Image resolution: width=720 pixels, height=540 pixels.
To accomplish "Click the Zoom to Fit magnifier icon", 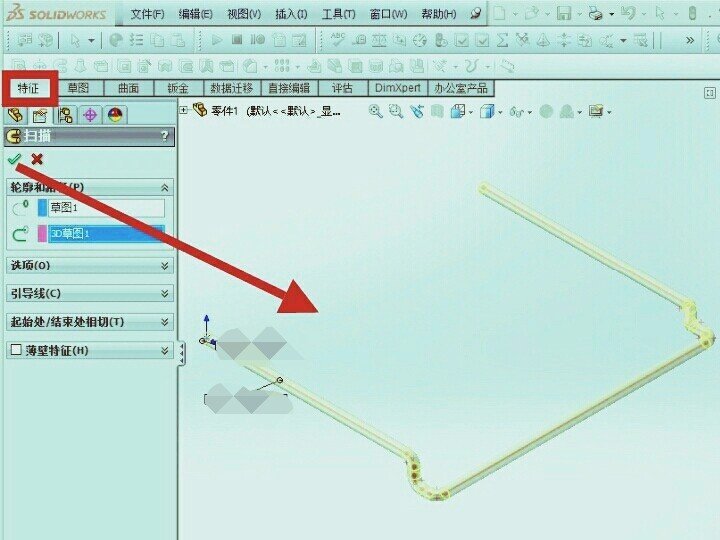I will click(x=376, y=111).
